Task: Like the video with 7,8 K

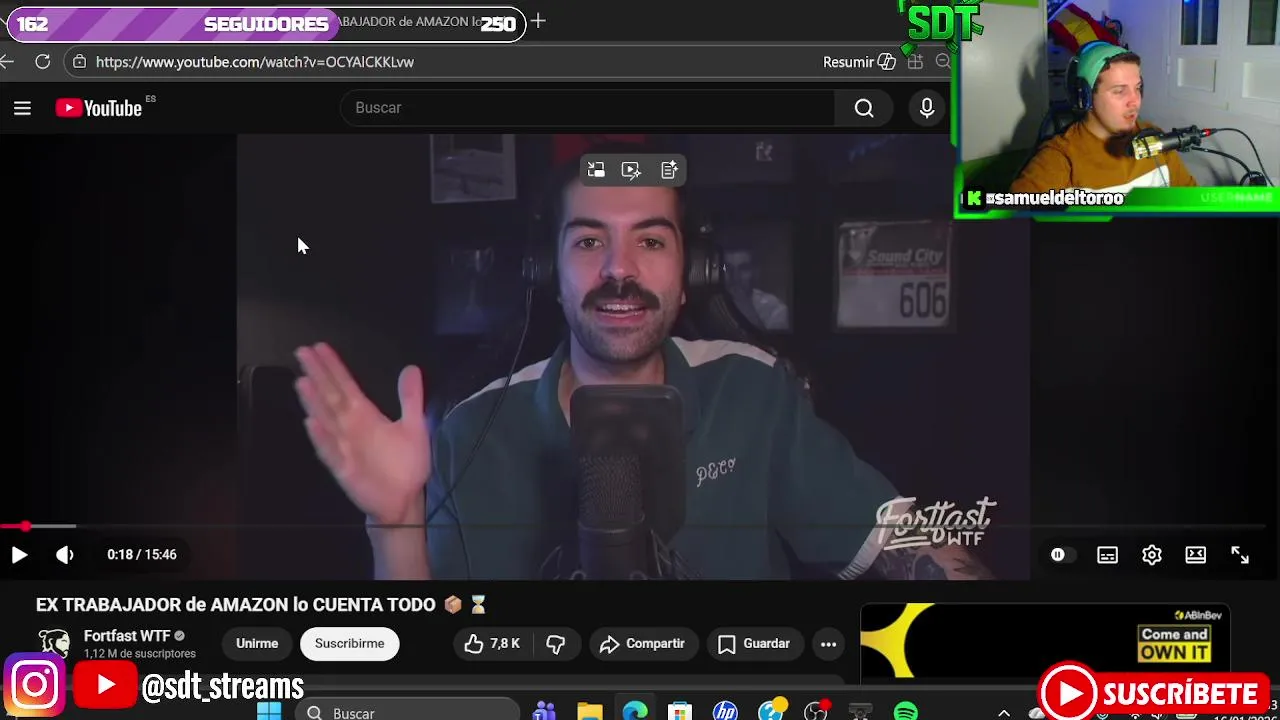Action: tap(491, 644)
